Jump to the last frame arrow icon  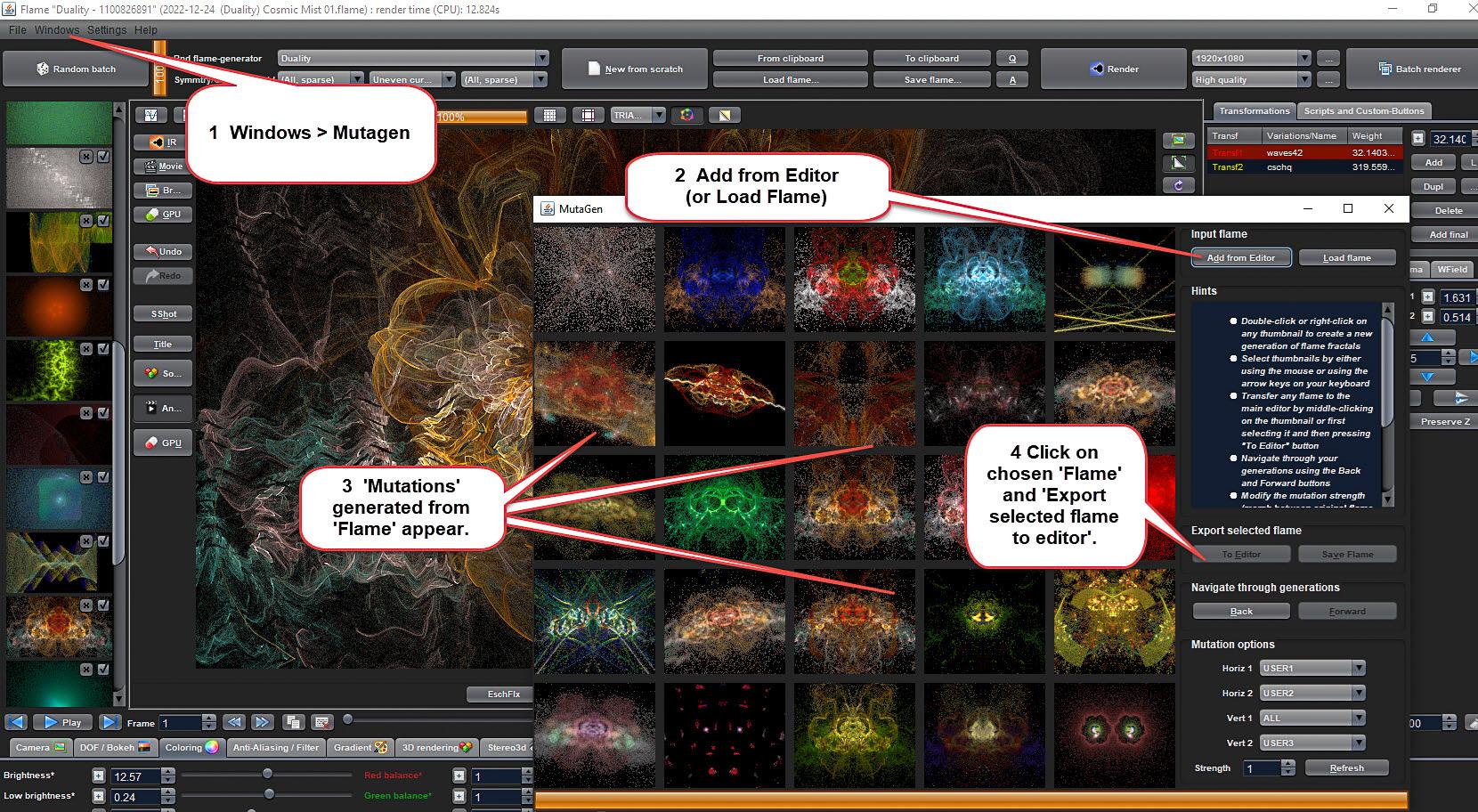click(x=110, y=722)
